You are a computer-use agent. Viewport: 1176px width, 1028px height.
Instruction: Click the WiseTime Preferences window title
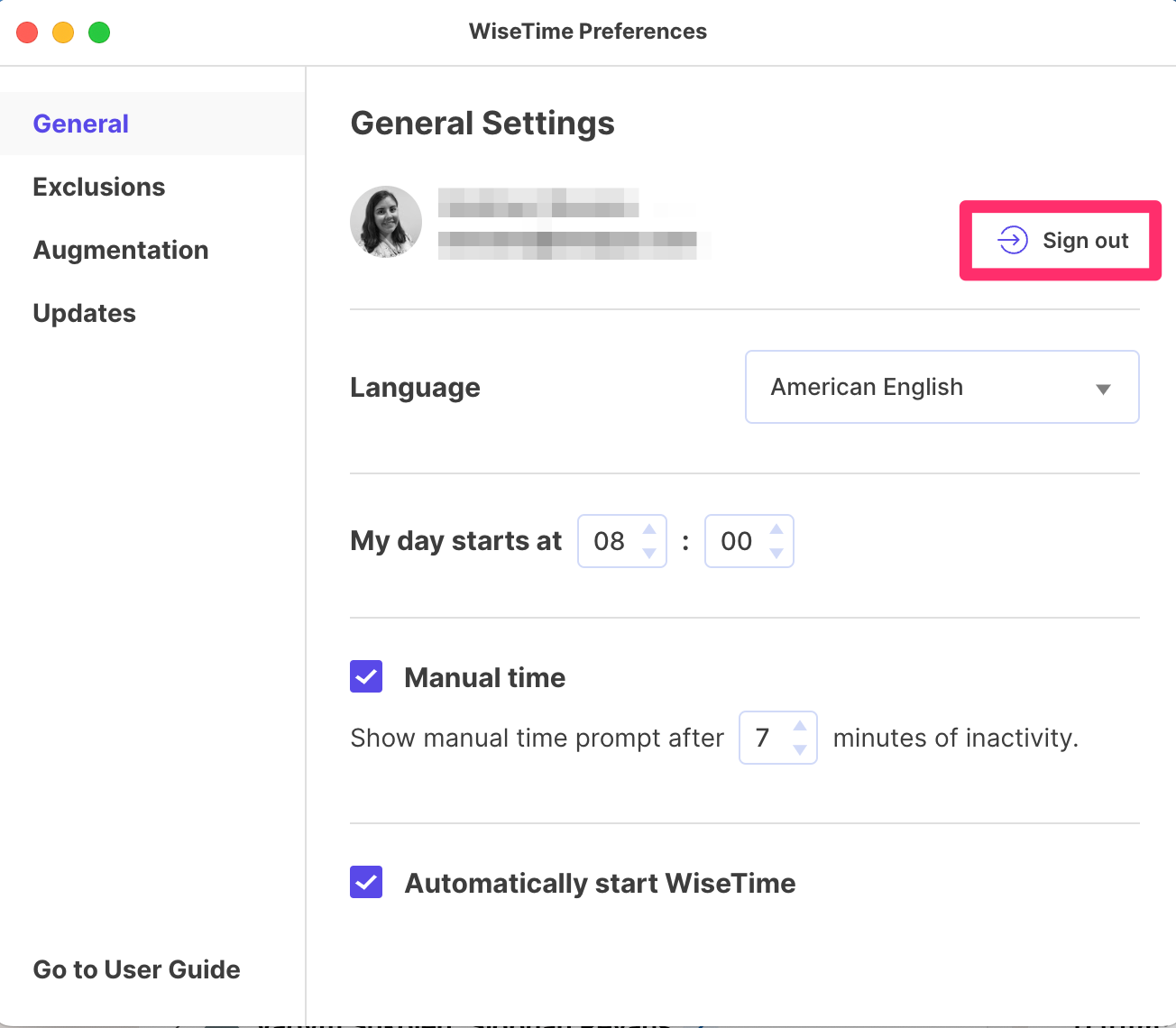(x=588, y=32)
